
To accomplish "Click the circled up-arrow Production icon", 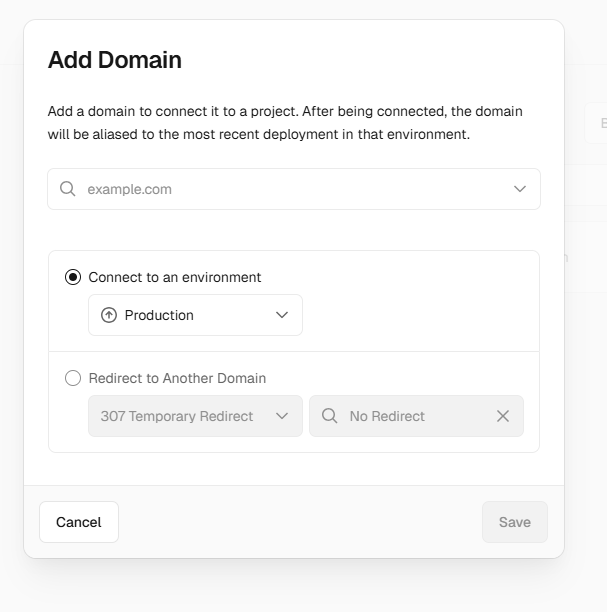I will pyautogui.click(x=109, y=315).
